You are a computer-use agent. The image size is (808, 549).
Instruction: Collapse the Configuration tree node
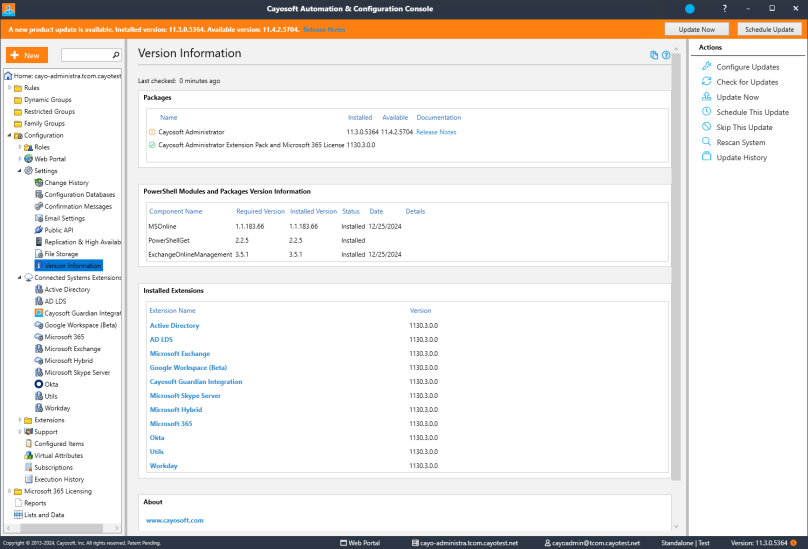(x=9, y=135)
